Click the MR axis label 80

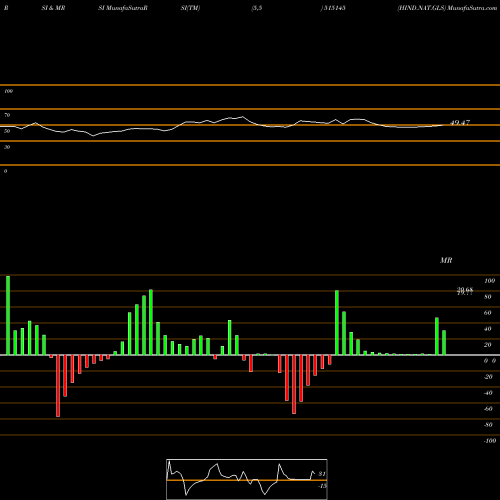(x=488, y=297)
